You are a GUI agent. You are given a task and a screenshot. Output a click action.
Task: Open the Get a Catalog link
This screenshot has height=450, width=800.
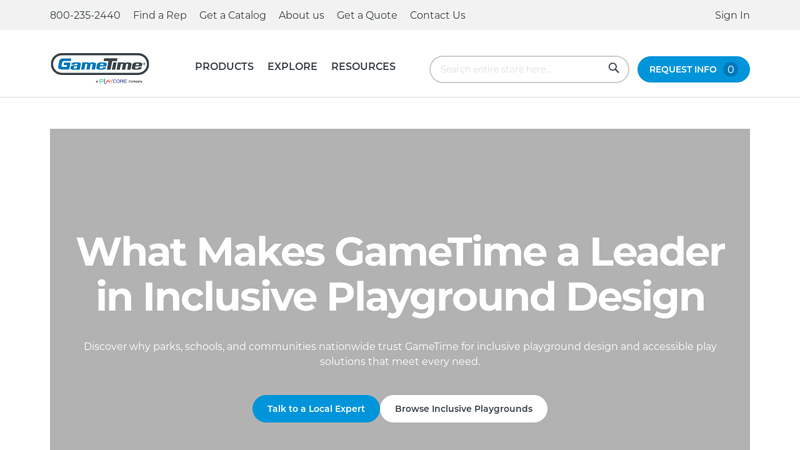pyautogui.click(x=233, y=15)
